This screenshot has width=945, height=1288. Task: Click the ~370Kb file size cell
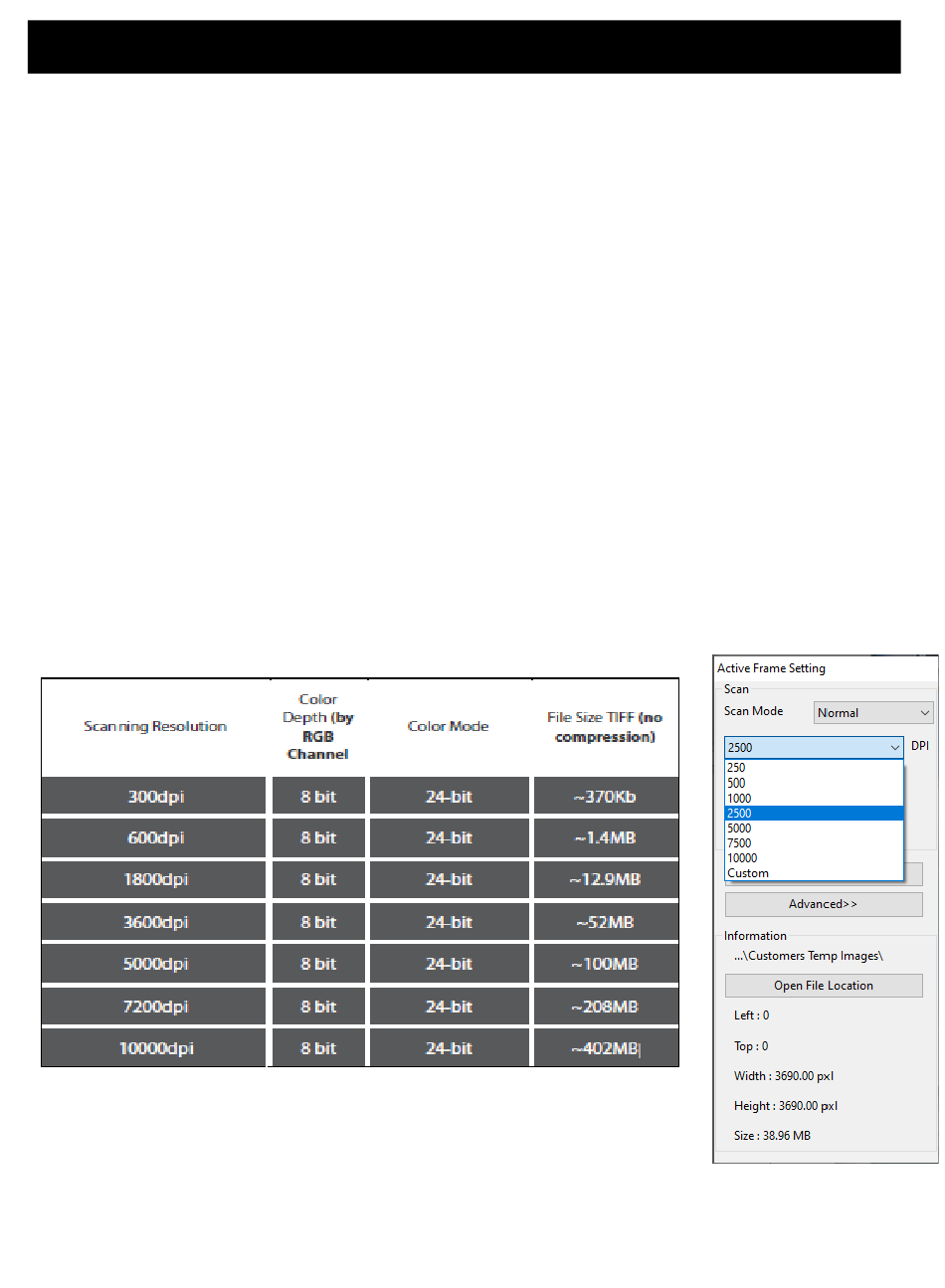[606, 796]
